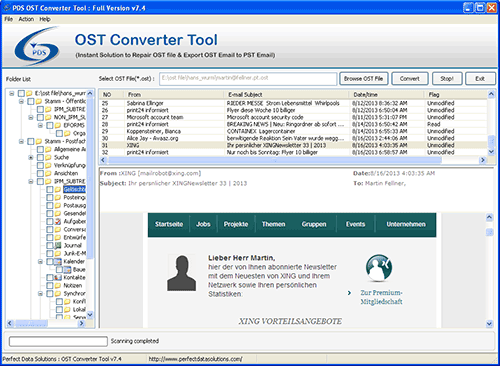Collapse the Stamm - Postfach tree node

pyautogui.click(x=21, y=141)
